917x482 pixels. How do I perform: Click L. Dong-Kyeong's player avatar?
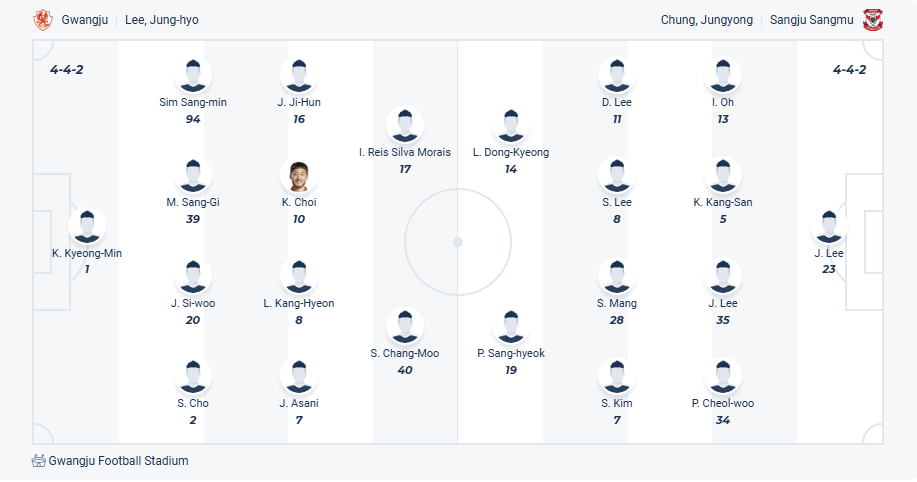(x=511, y=126)
